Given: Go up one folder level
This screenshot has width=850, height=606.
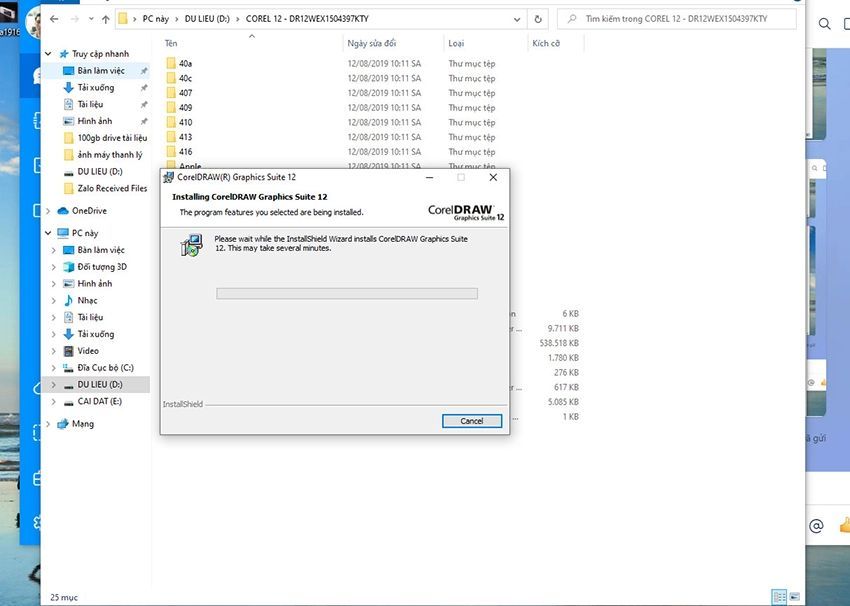Looking at the screenshot, I should tap(106, 19).
